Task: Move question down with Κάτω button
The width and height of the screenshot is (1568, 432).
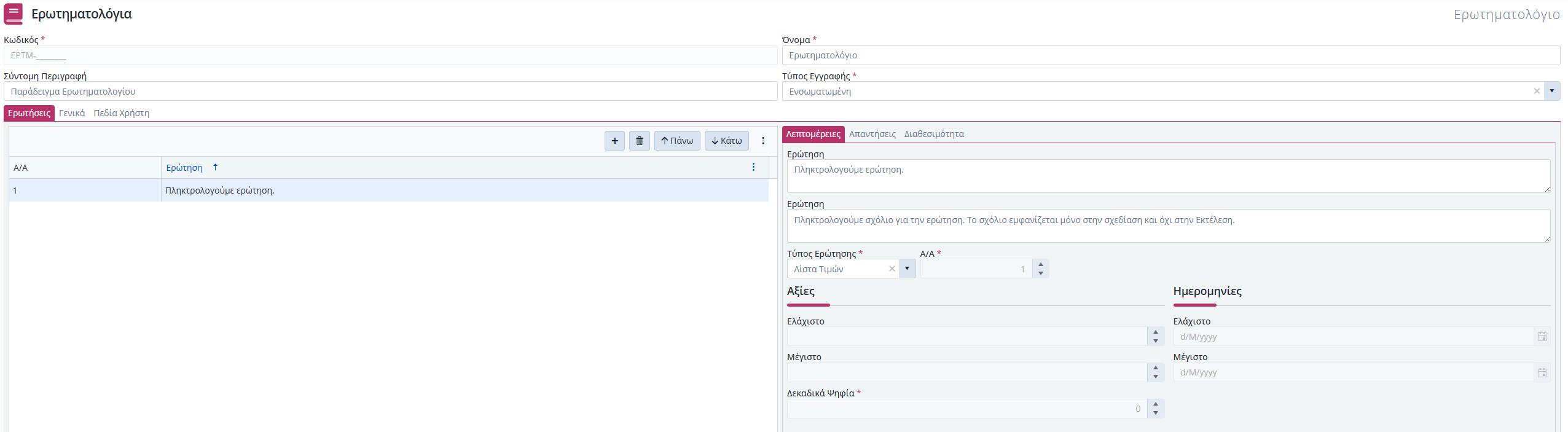Action: (x=726, y=141)
